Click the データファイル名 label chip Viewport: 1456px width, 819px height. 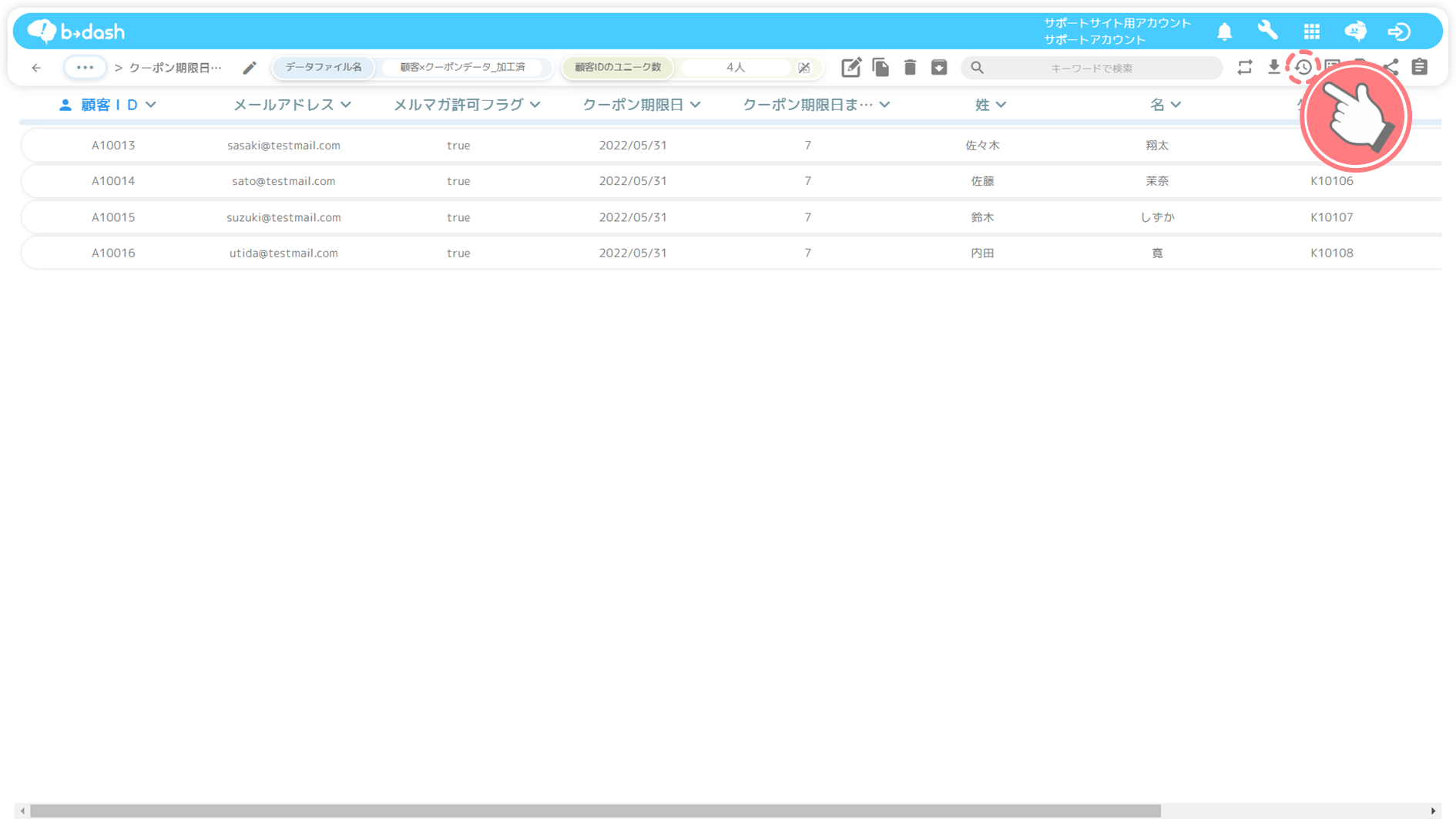(324, 68)
